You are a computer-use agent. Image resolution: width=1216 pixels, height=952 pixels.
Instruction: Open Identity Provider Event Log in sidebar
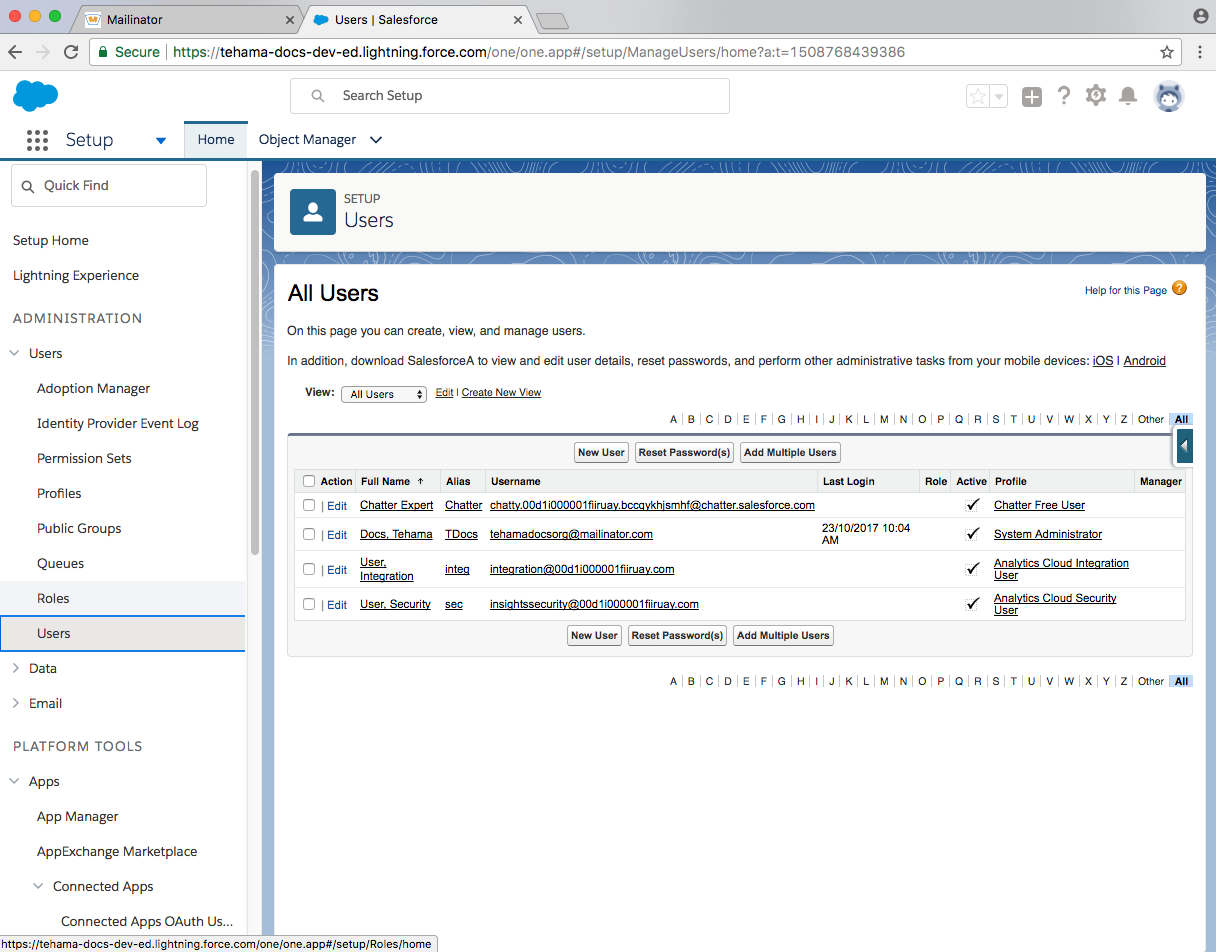[118, 423]
